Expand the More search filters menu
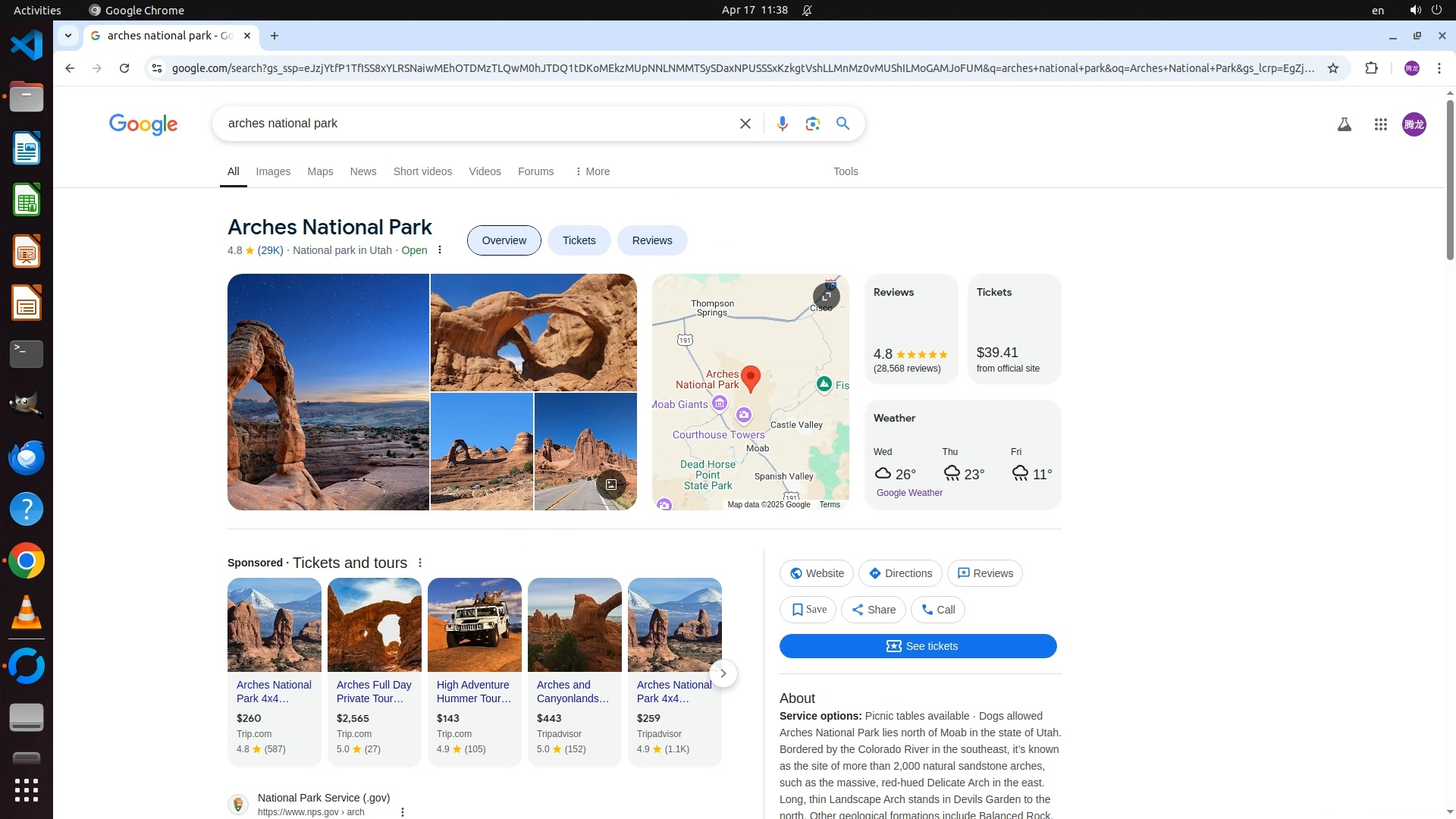1456x819 pixels. coord(592,171)
